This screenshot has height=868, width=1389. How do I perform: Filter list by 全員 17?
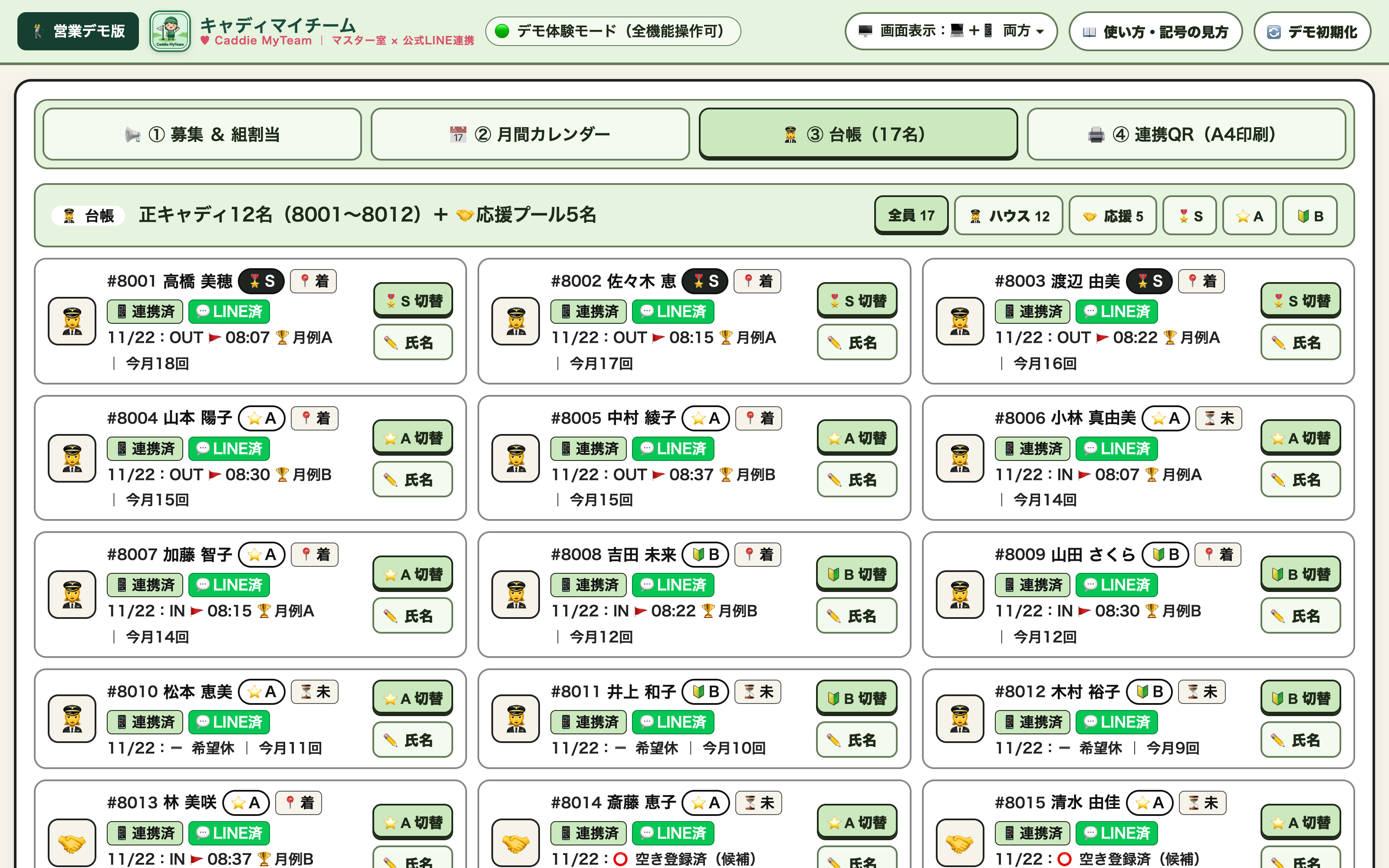[912, 215]
